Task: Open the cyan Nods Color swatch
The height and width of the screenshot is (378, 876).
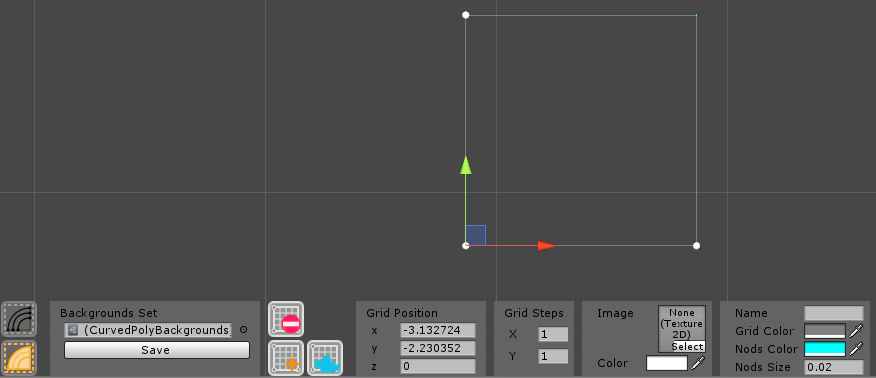Action: point(825,349)
